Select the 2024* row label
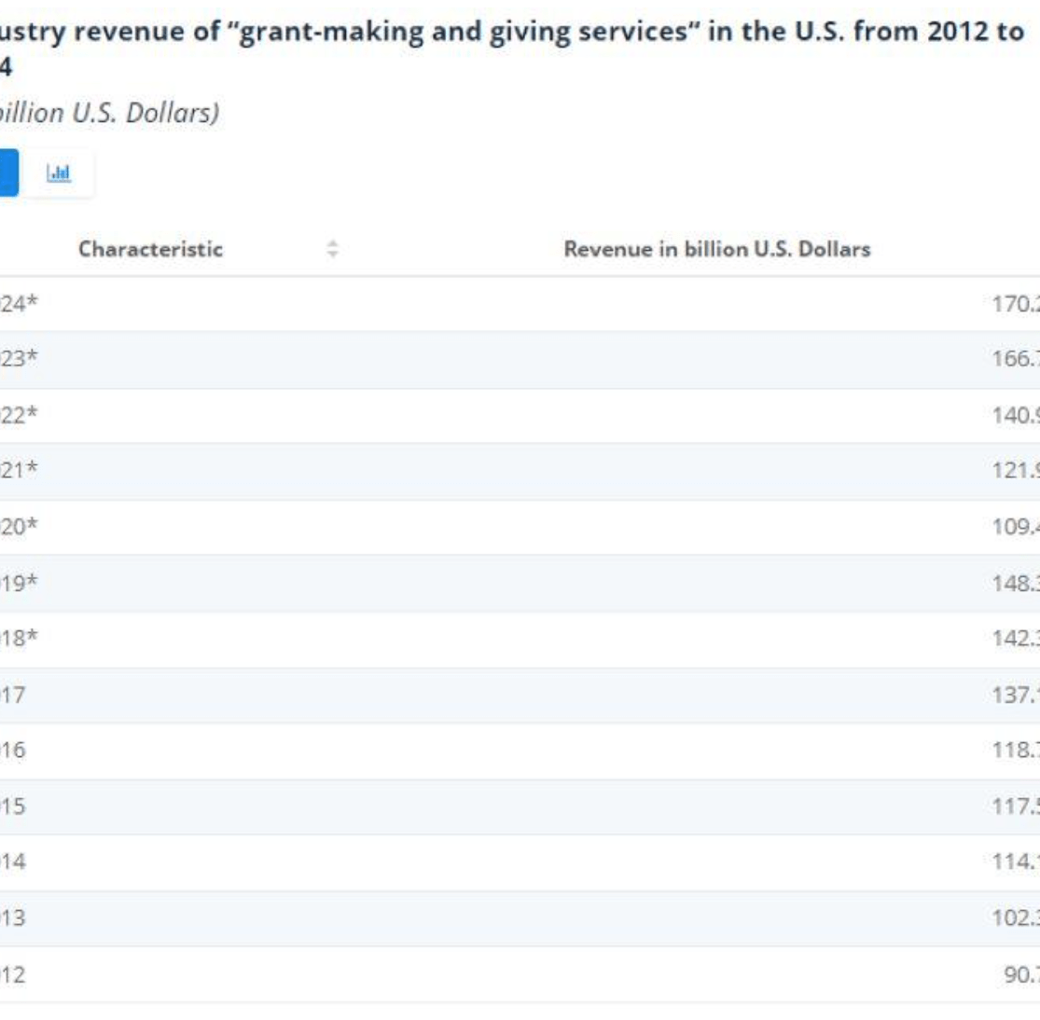The image size is (1040, 1020). pos(18,304)
